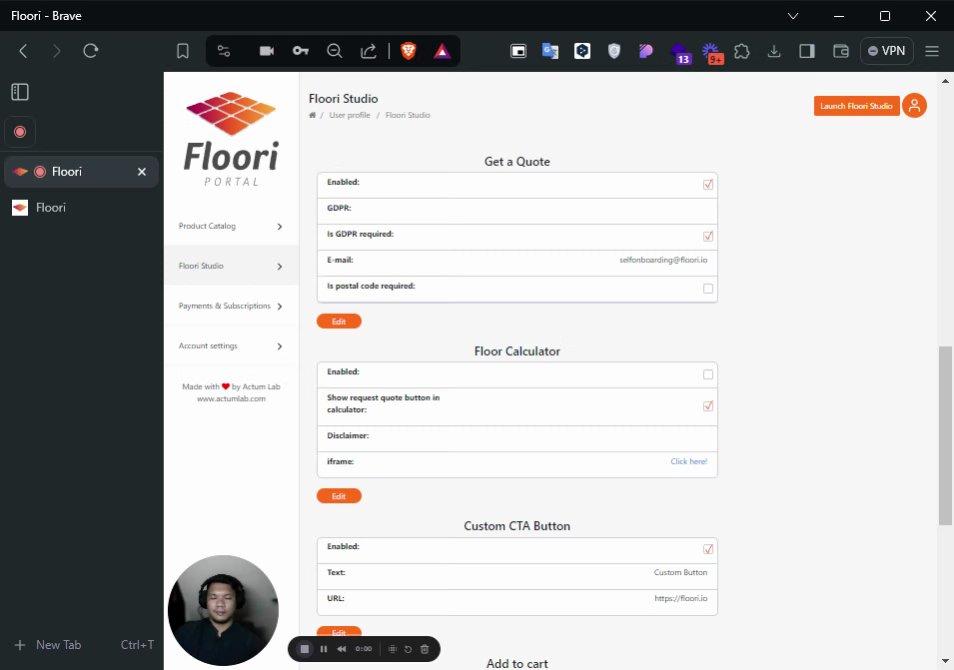
Task: Open the extensions puzzle-piece menu
Action: click(x=742, y=51)
